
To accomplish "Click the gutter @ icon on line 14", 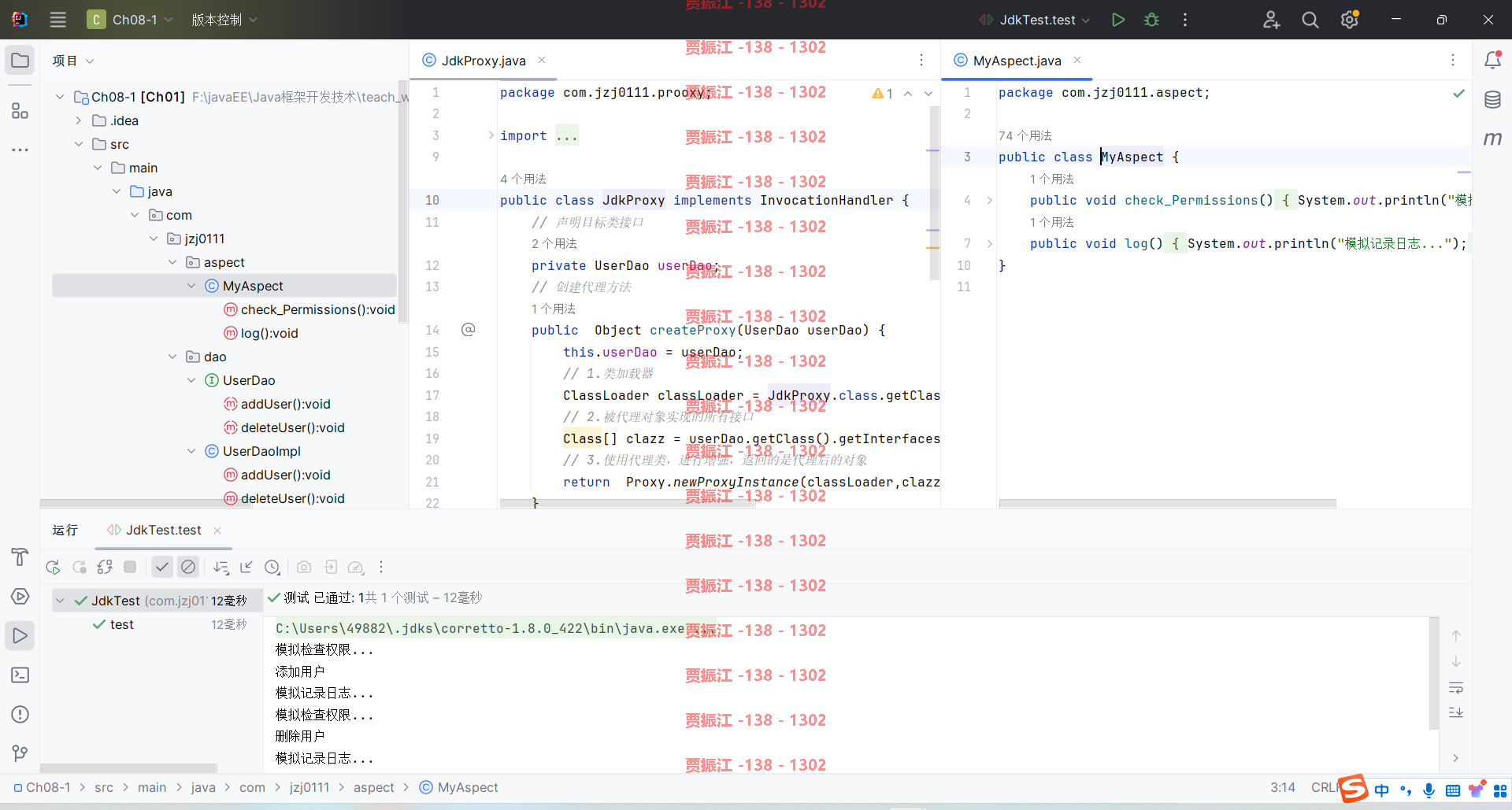I will tap(468, 330).
